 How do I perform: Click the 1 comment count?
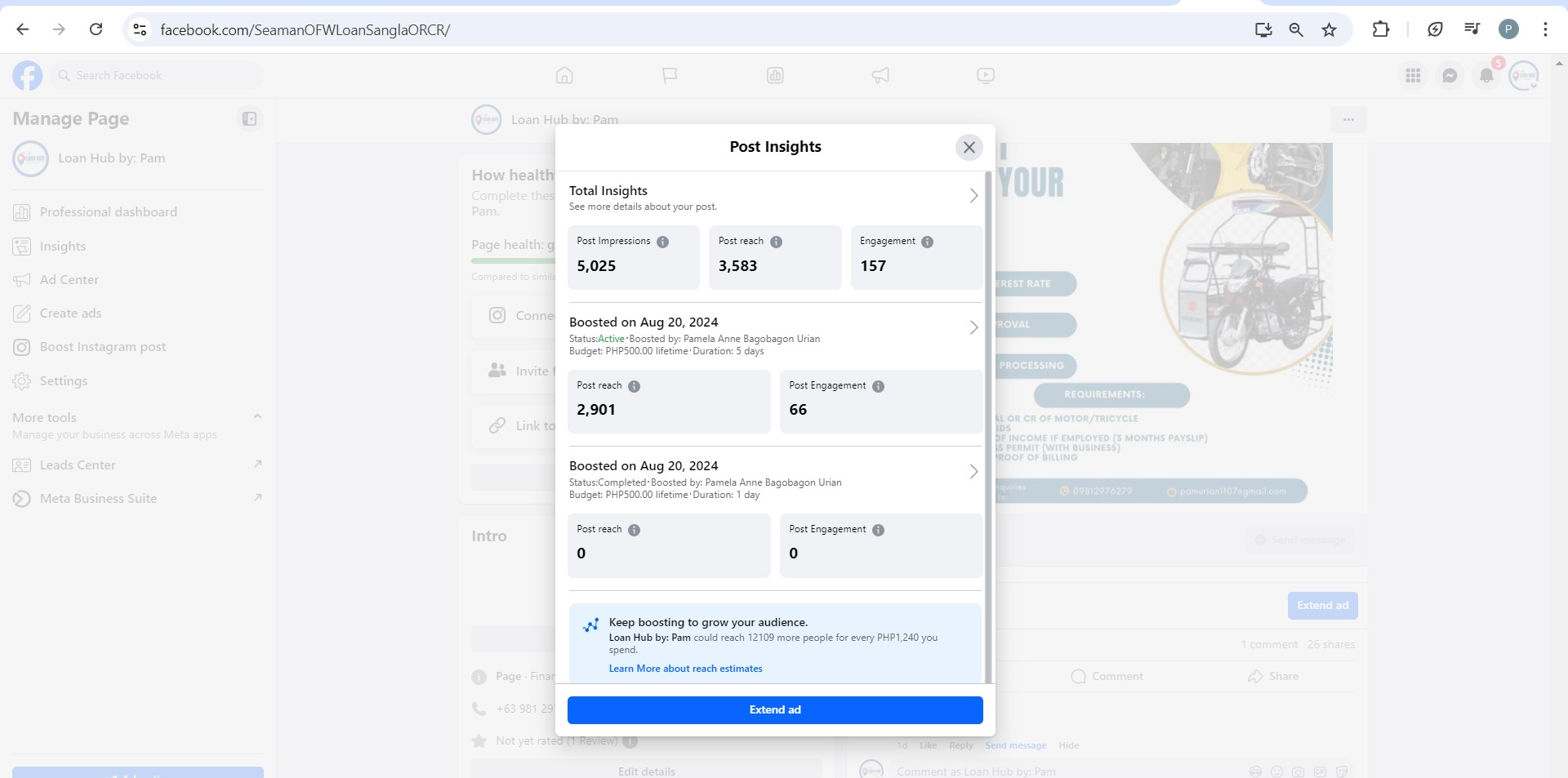click(x=1269, y=645)
